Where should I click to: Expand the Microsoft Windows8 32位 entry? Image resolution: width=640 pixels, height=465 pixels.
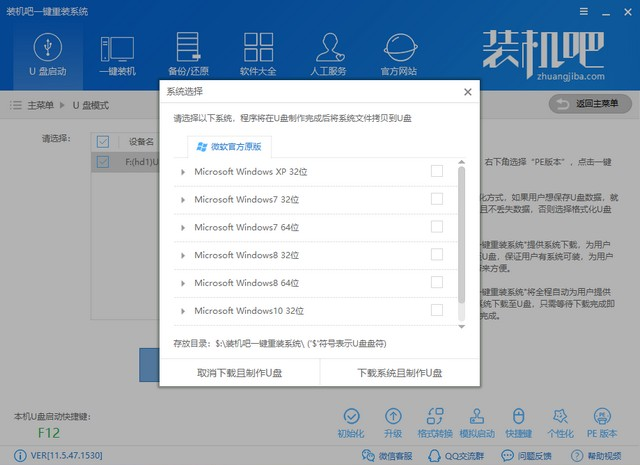(184, 255)
